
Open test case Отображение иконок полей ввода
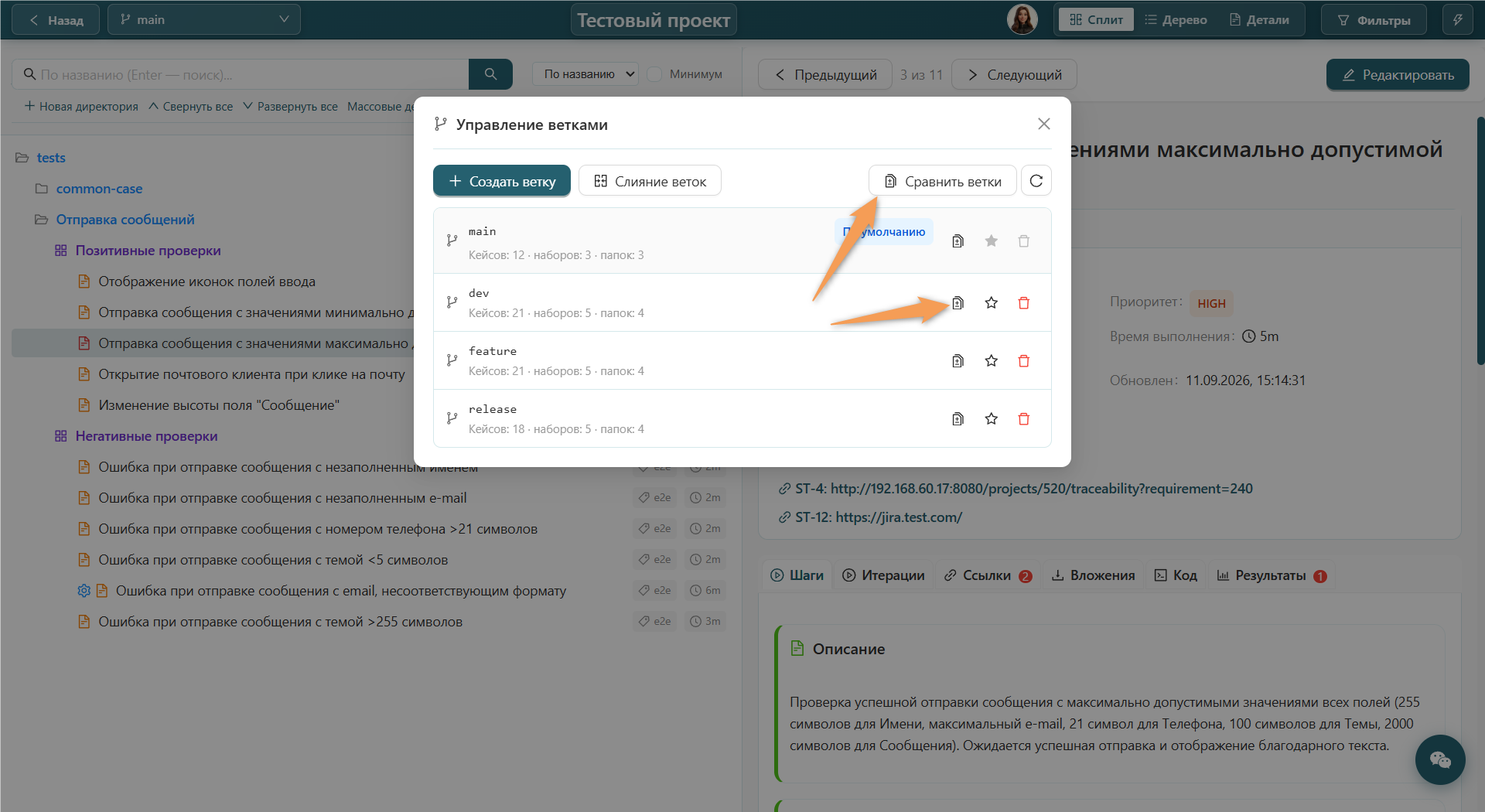click(x=207, y=281)
